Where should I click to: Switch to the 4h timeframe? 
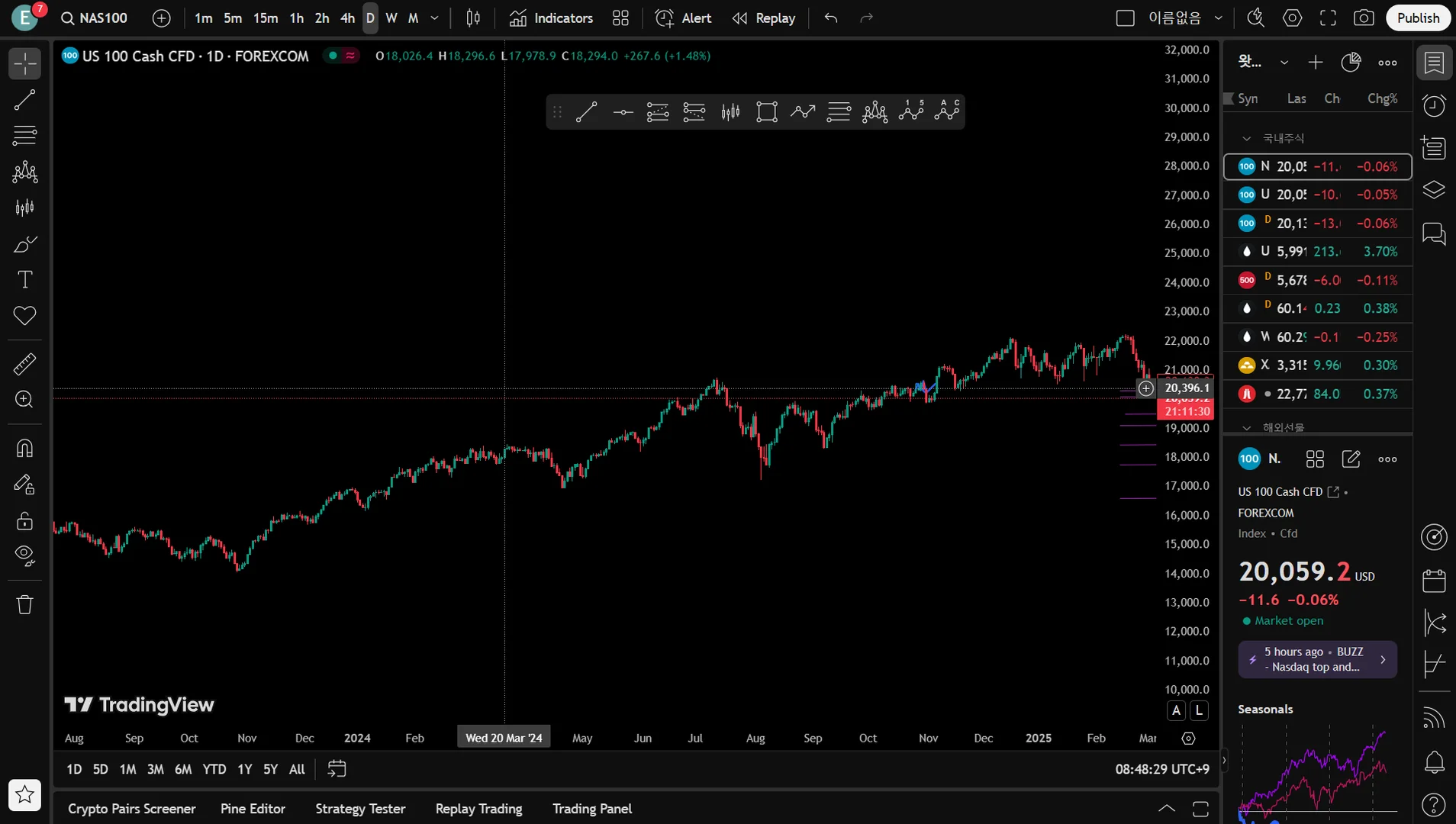pyautogui.click(x=347, y=18)
